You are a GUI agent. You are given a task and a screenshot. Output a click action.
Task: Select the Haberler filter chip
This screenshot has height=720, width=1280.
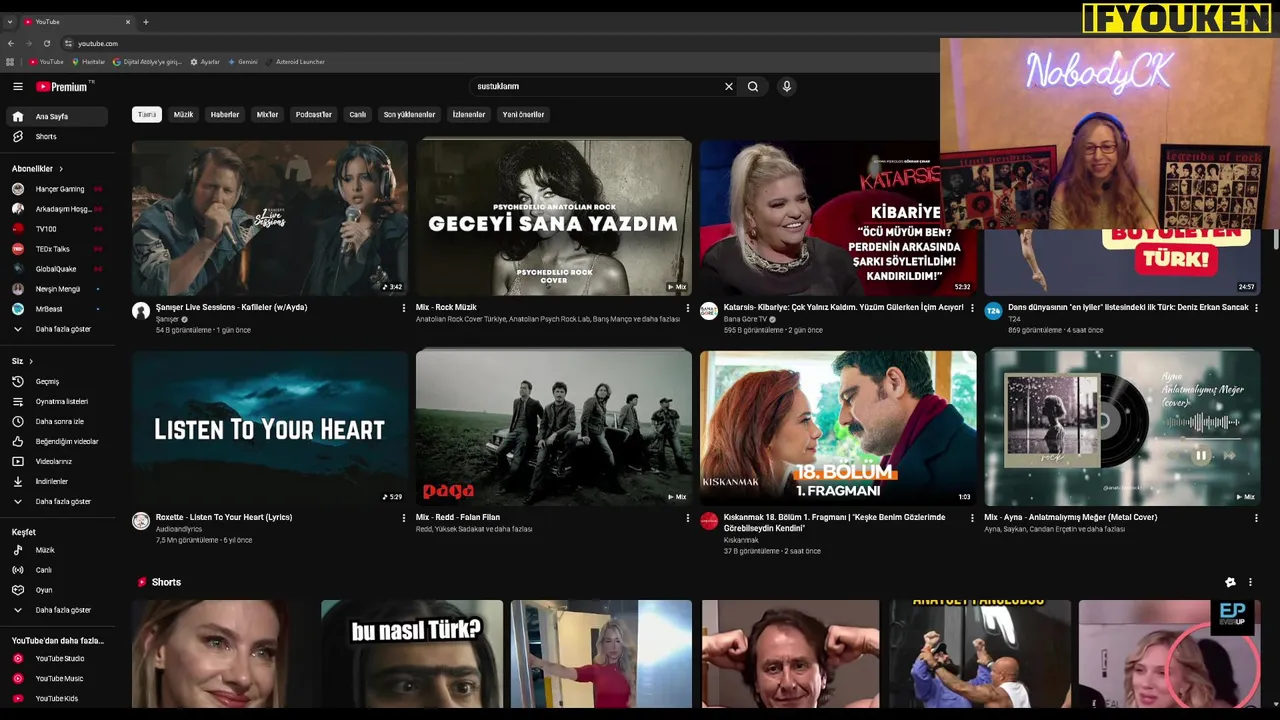tap(225, 114)
